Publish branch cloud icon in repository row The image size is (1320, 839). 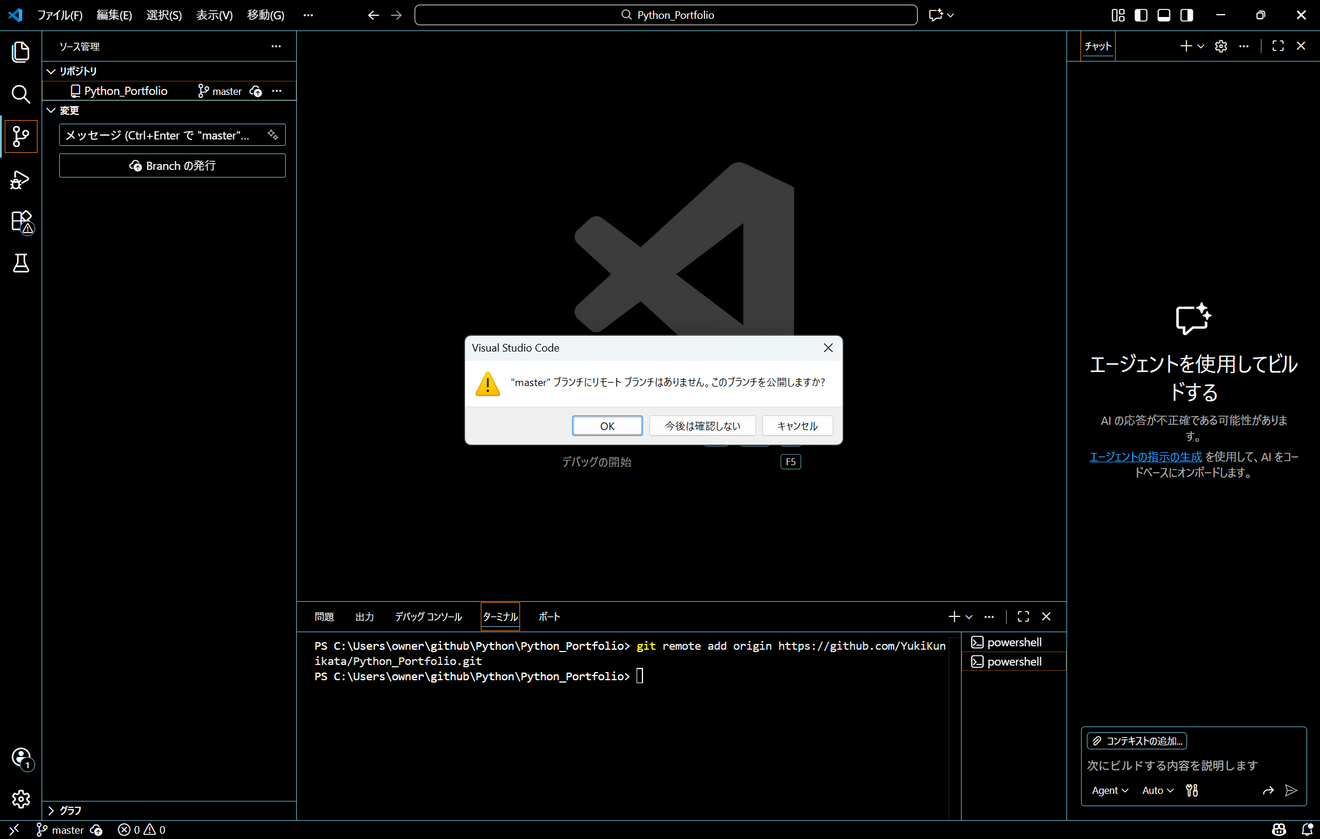point(256,91)
